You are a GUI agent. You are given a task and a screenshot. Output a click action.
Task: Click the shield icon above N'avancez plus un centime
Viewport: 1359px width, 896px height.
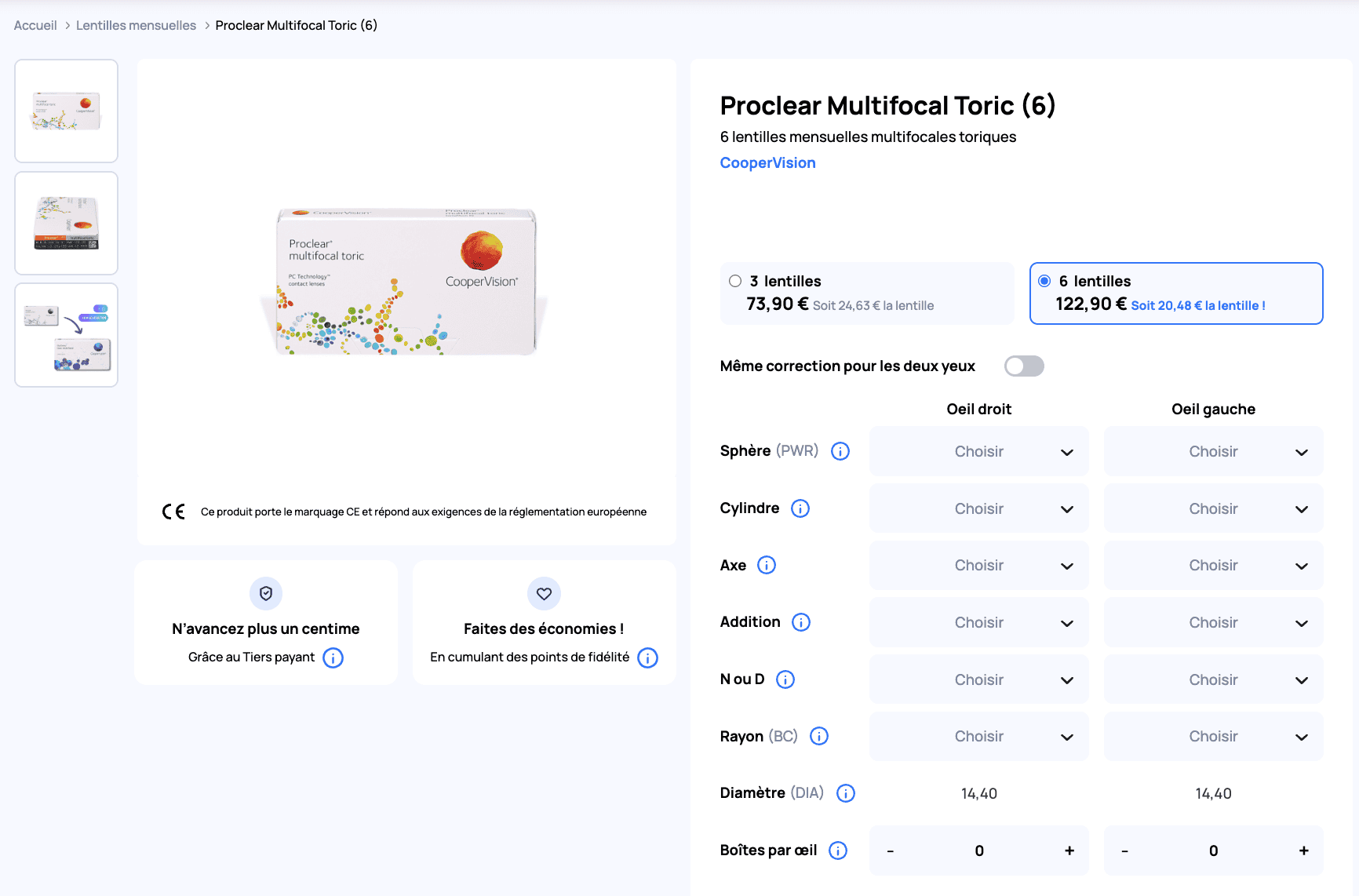[266, 593]
